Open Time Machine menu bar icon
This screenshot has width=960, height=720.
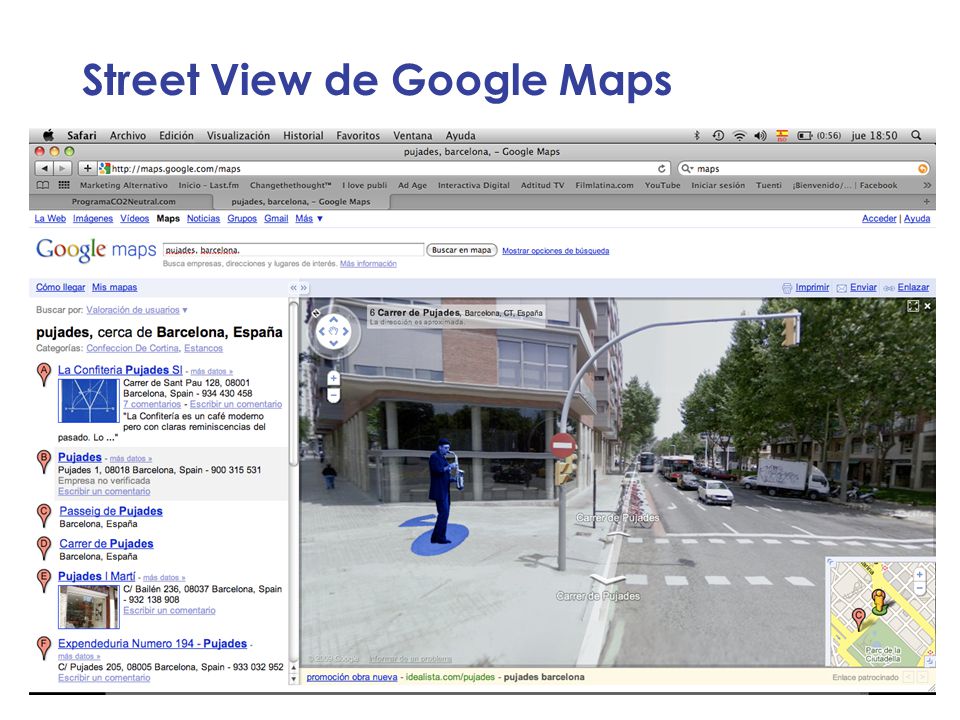tap(718, 135)
